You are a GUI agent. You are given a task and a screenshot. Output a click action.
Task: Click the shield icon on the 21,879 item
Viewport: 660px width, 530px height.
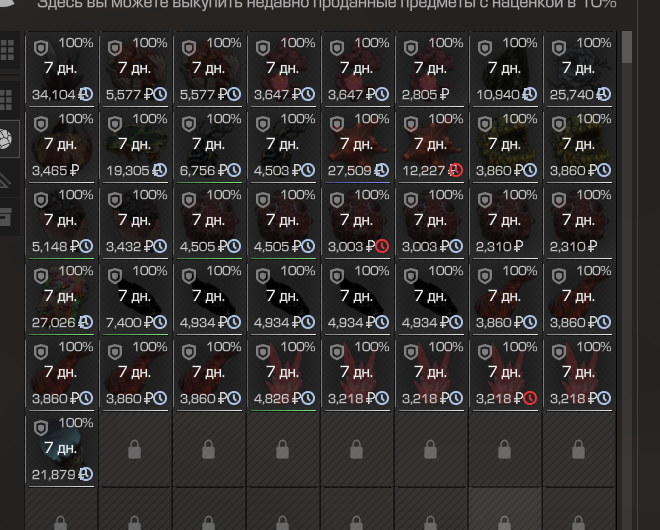click(x=41, y=428)
